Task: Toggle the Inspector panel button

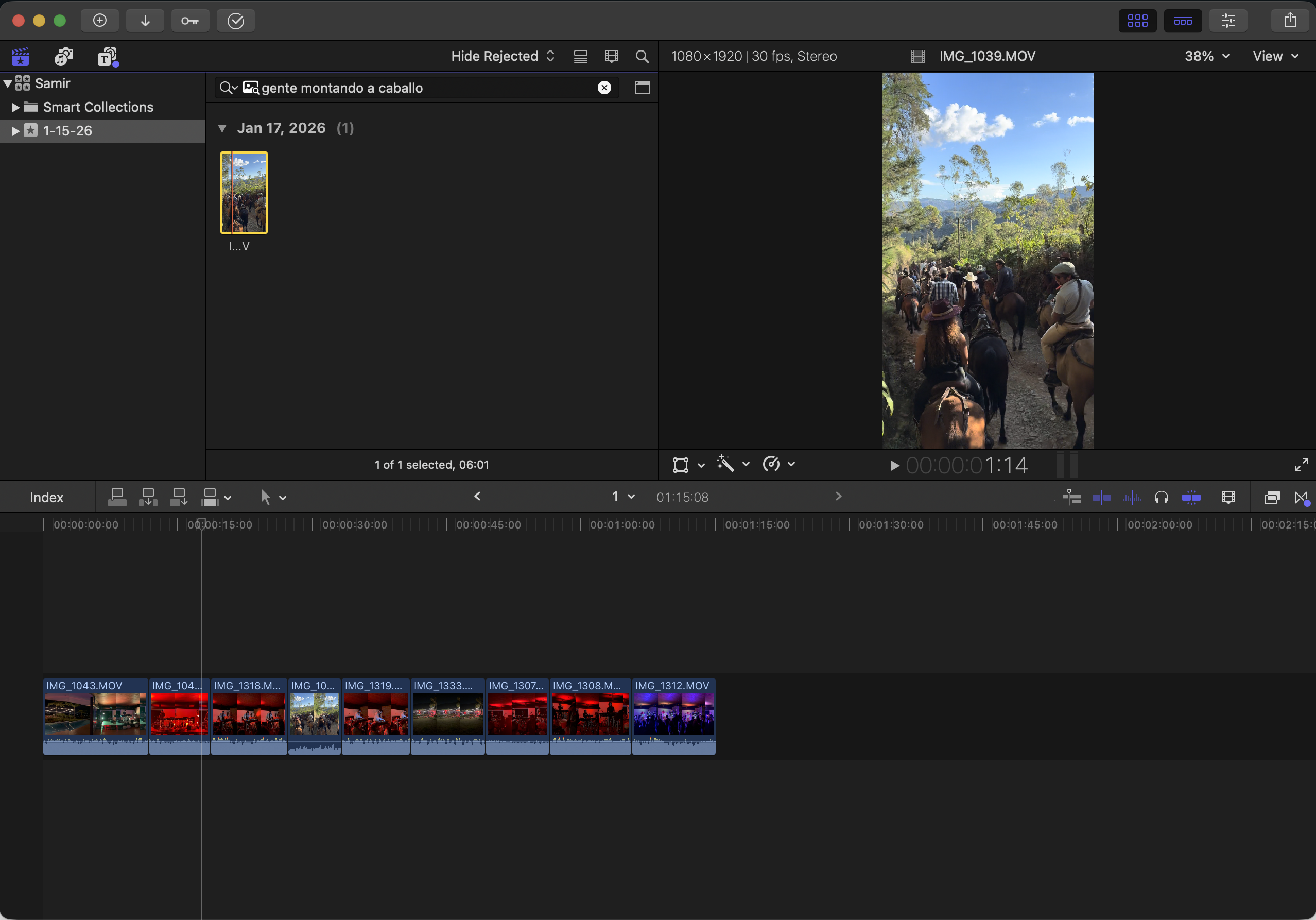Action: 1228,21
